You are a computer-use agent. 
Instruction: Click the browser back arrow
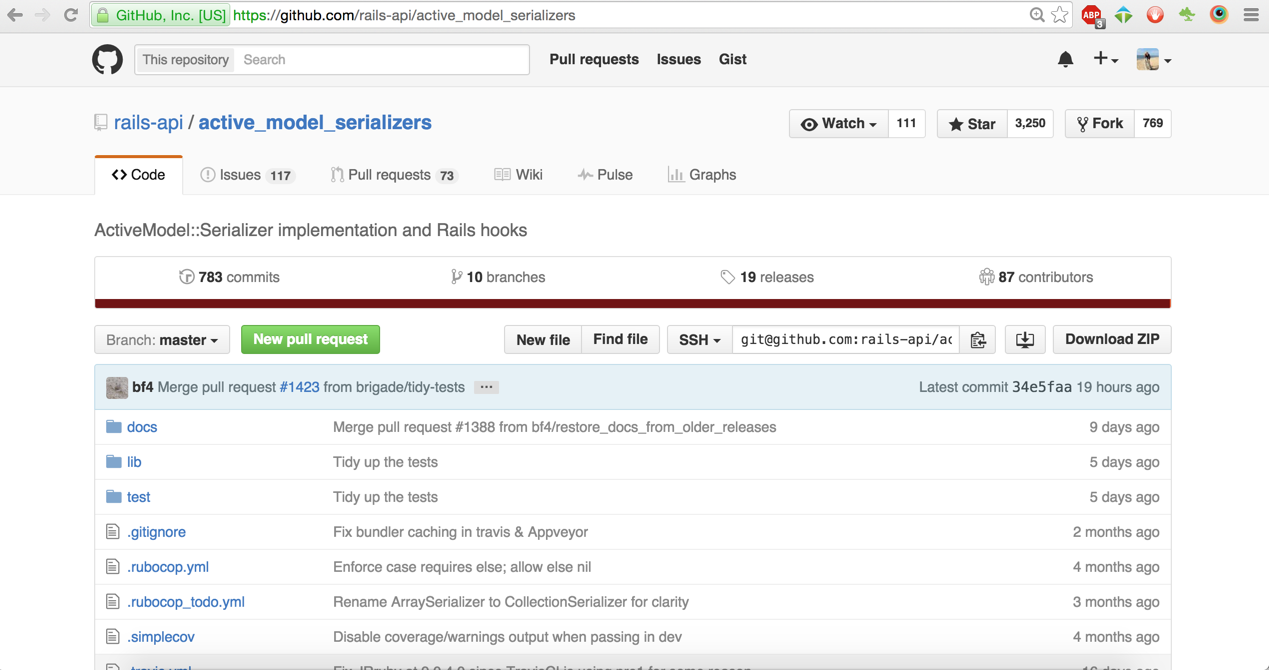[15, 15]
